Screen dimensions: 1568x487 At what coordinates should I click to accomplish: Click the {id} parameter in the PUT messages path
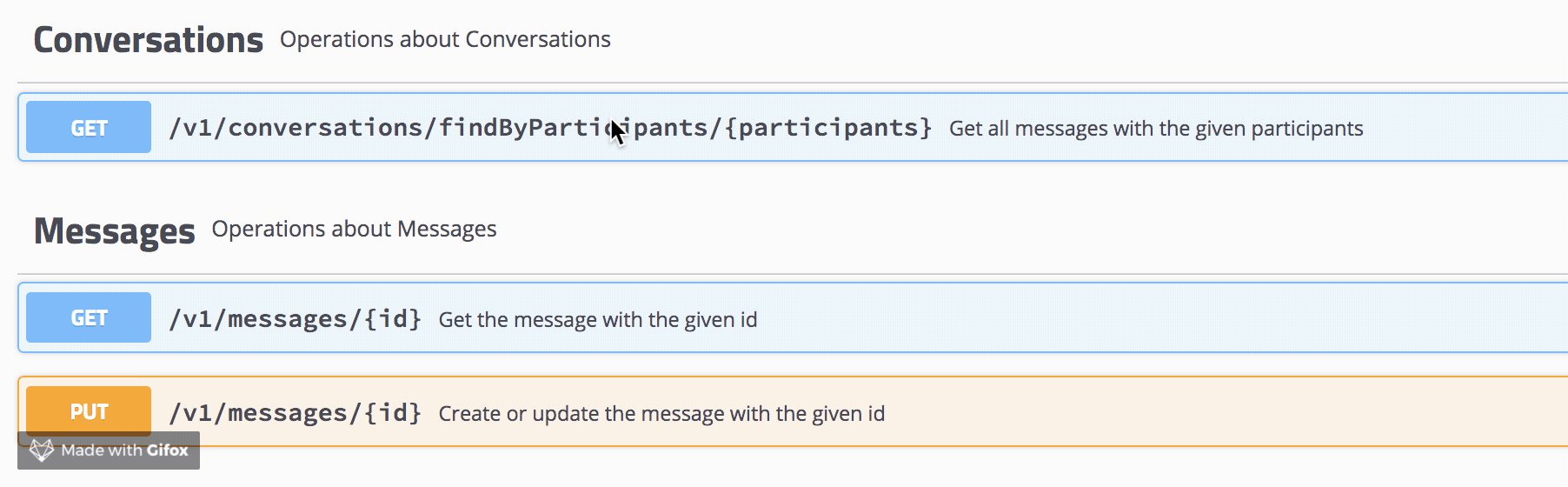pos(393,413)
